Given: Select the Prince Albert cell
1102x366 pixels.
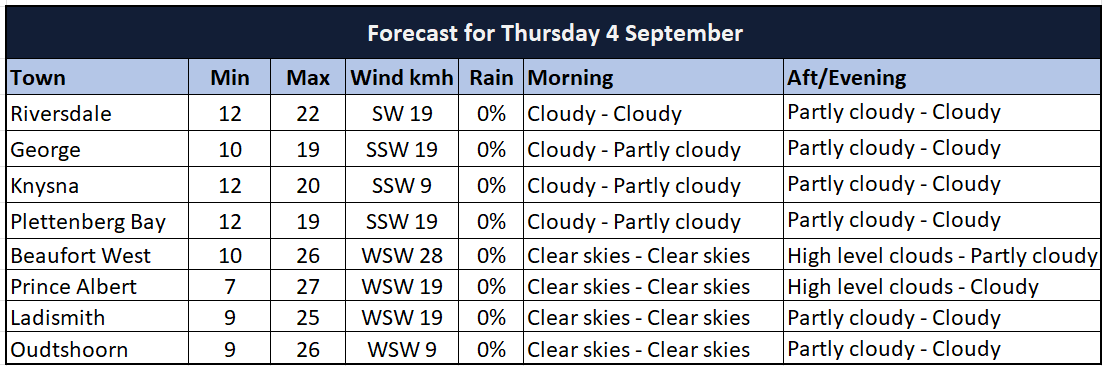Looking at the screenshot, I should point(97,286).
